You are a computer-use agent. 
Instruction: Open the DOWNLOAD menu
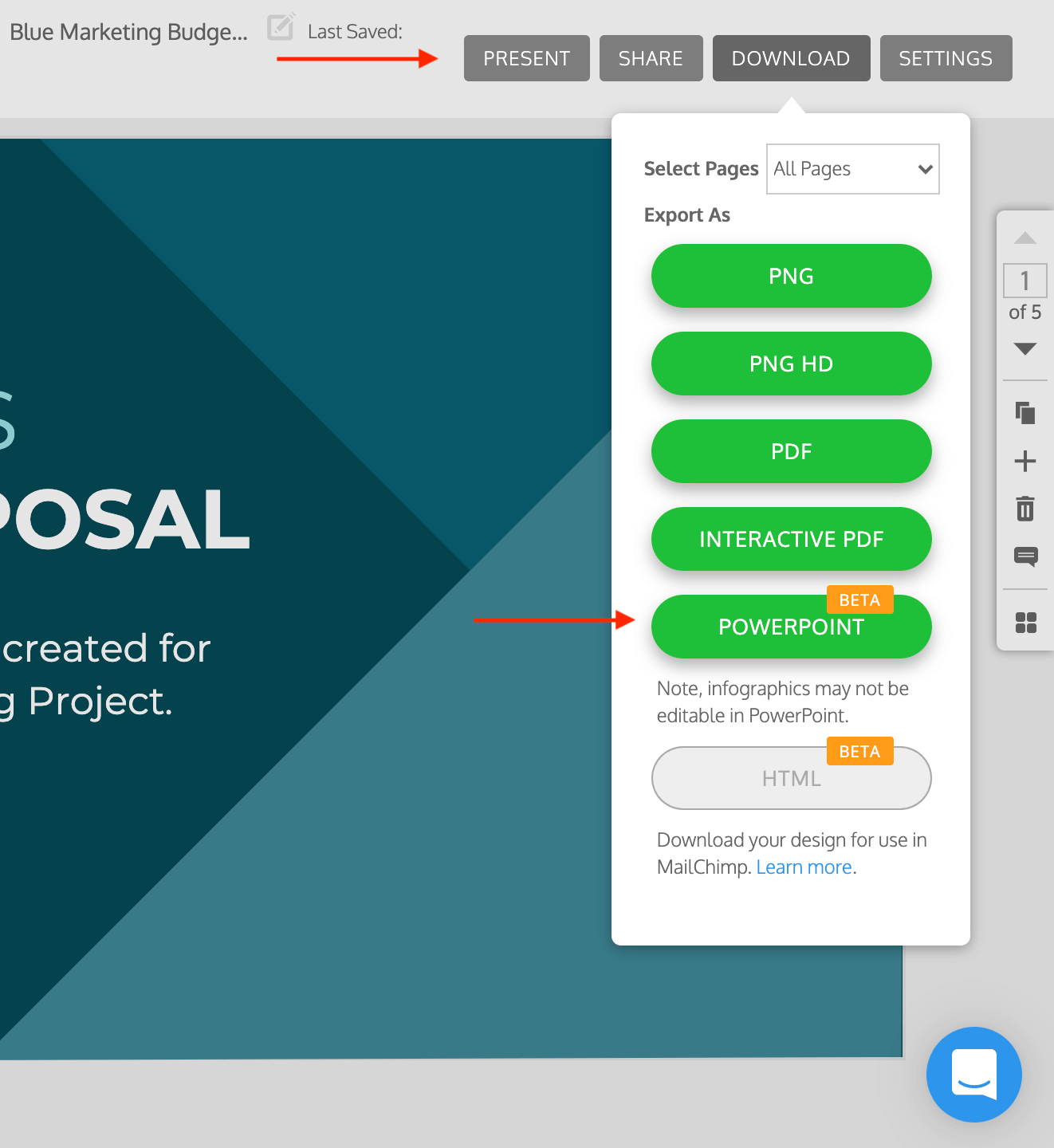[x=792, y=58]
